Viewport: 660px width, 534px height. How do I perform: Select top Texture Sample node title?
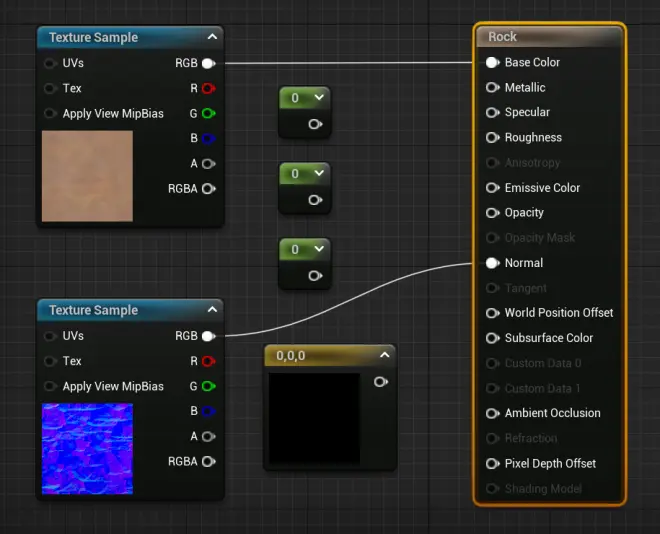point(93,37)
